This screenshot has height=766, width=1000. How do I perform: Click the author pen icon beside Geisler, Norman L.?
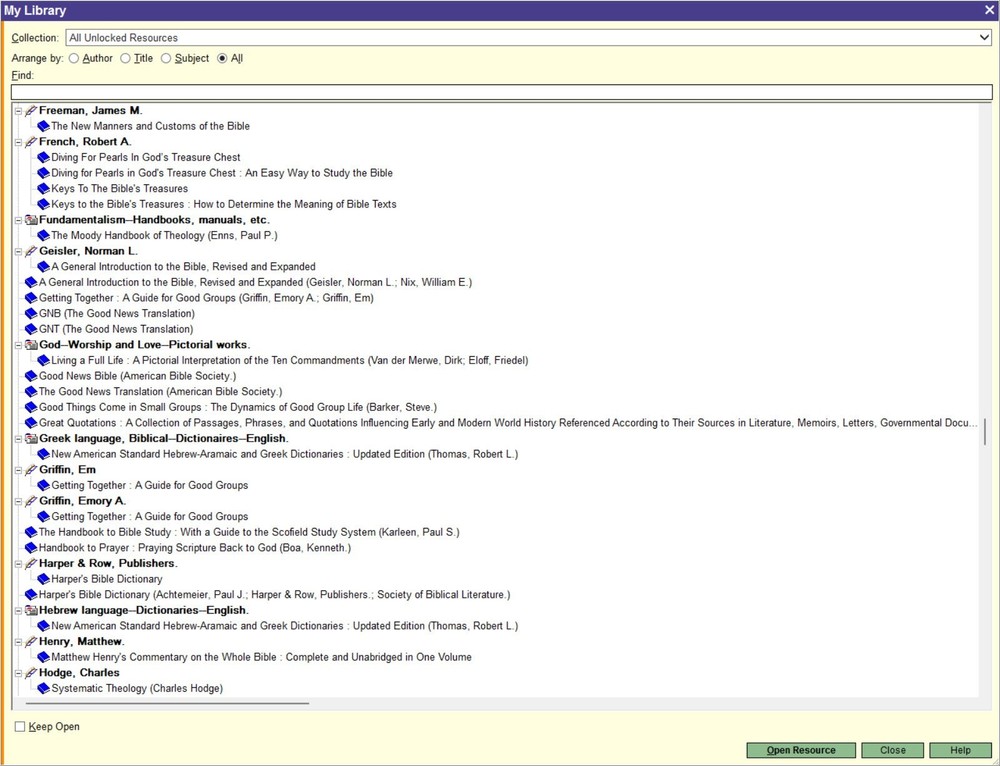tap(31, 251)
